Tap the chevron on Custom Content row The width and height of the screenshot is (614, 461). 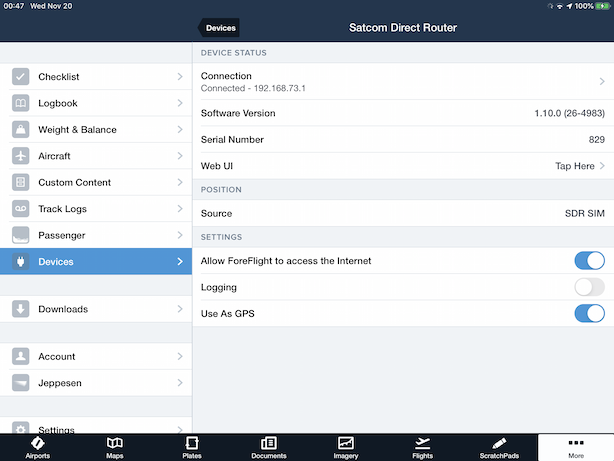click(180, 182)
